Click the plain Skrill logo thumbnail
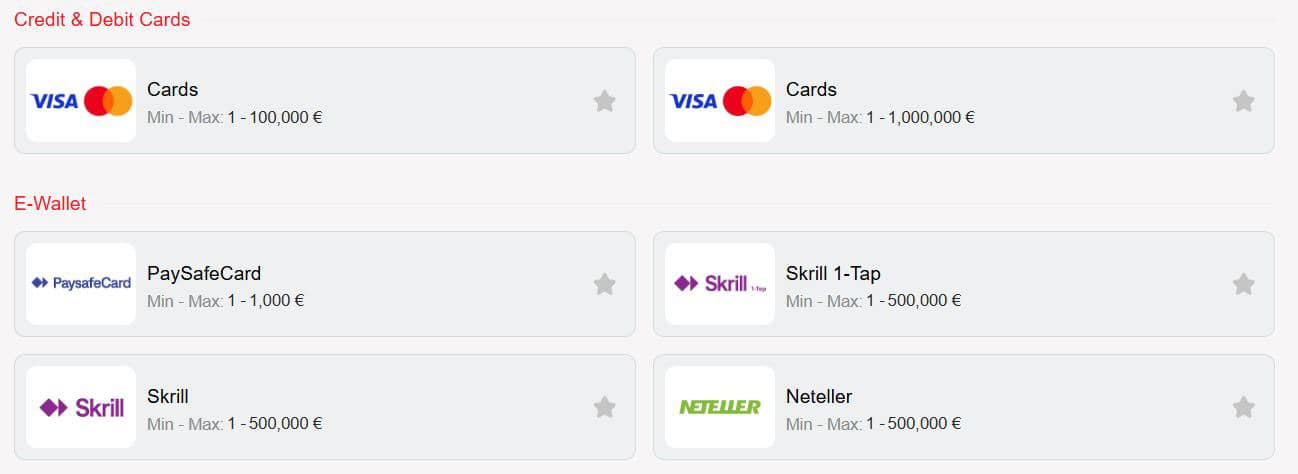 tap(81, 407)
